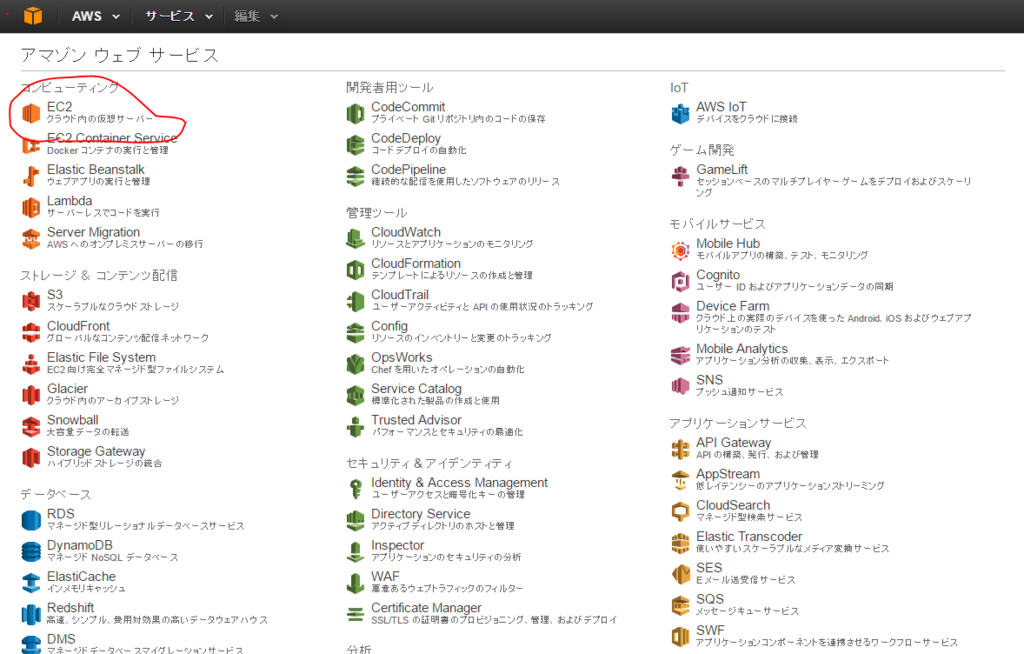Open the DMS service link
The width and height of the screenshot is (1024, 654).
pyautogui.click(x=61, y=639)
